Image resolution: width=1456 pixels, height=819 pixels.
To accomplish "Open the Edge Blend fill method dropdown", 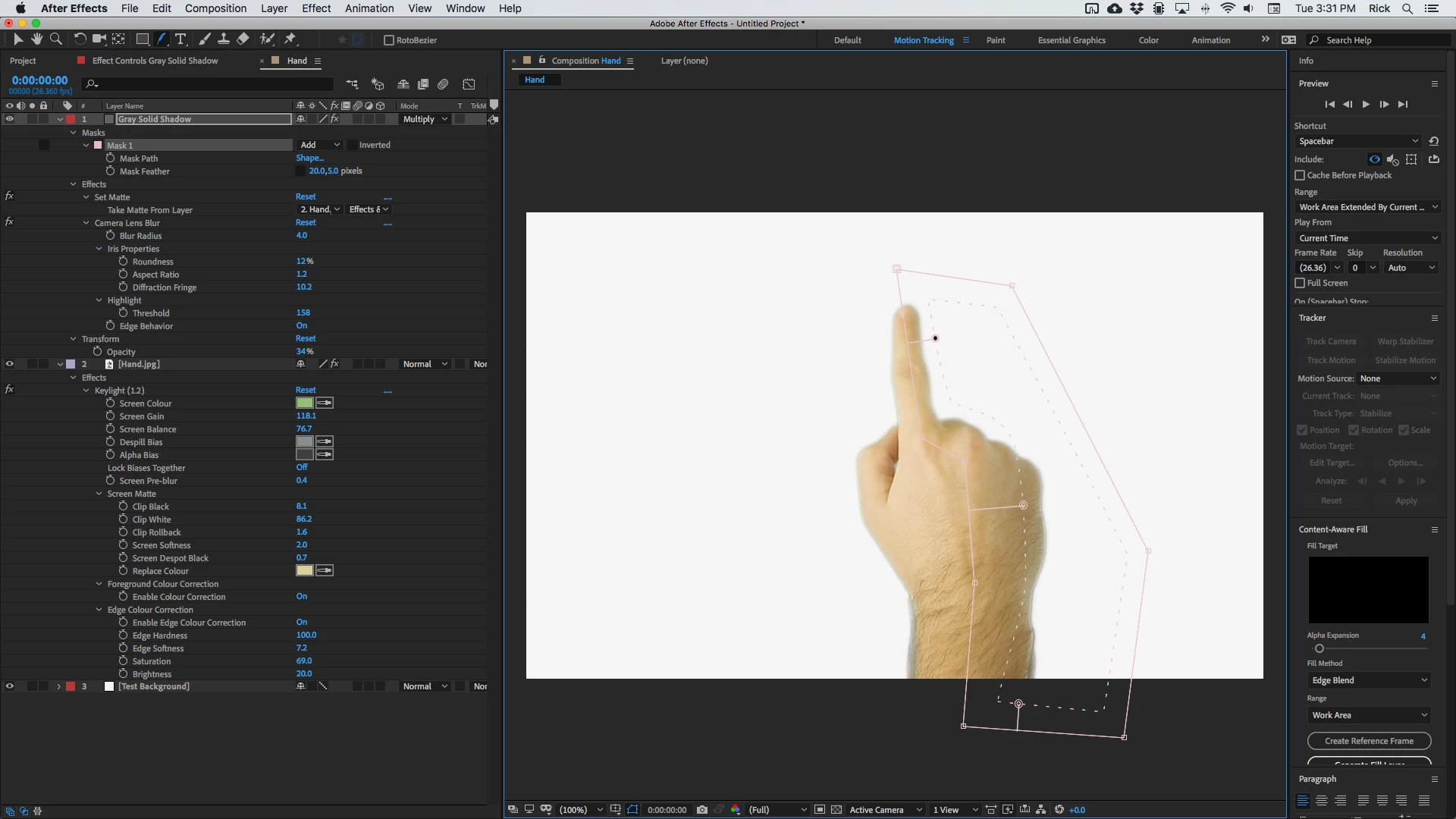I will [1369, 680].
